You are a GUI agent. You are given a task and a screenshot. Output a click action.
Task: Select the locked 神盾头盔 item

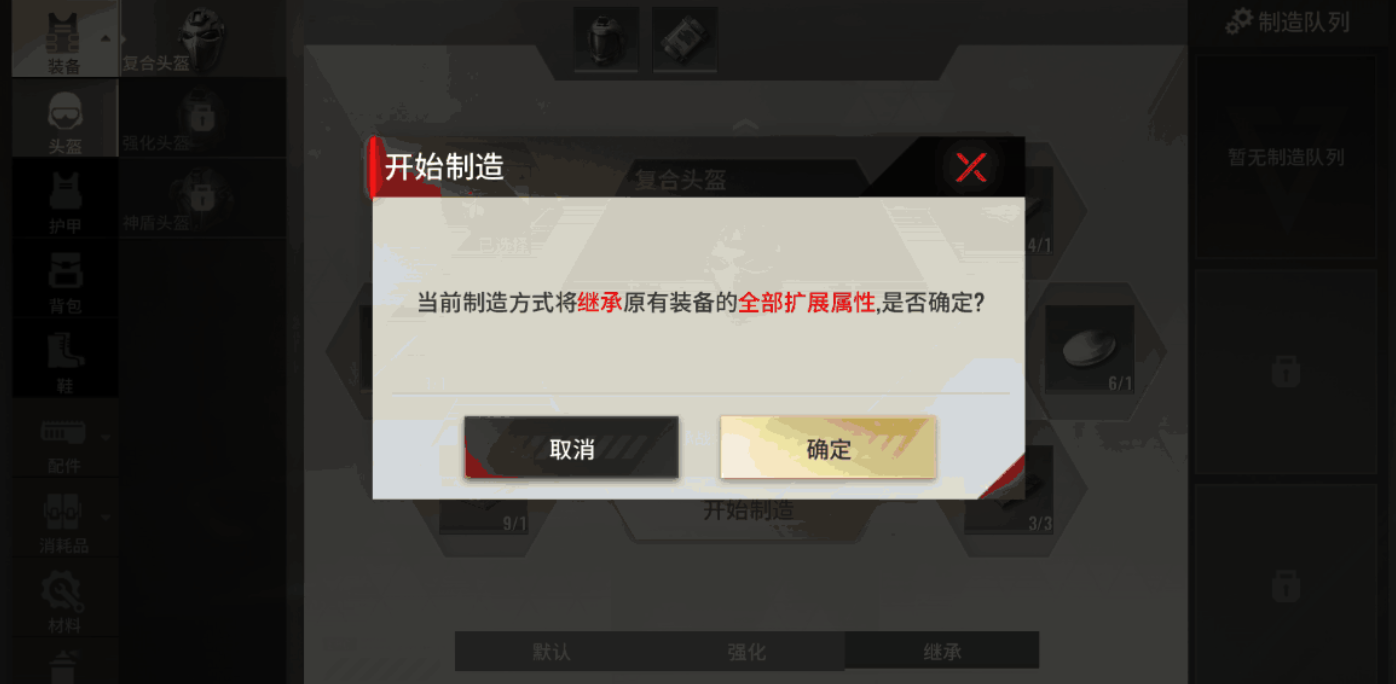point(202,198)
